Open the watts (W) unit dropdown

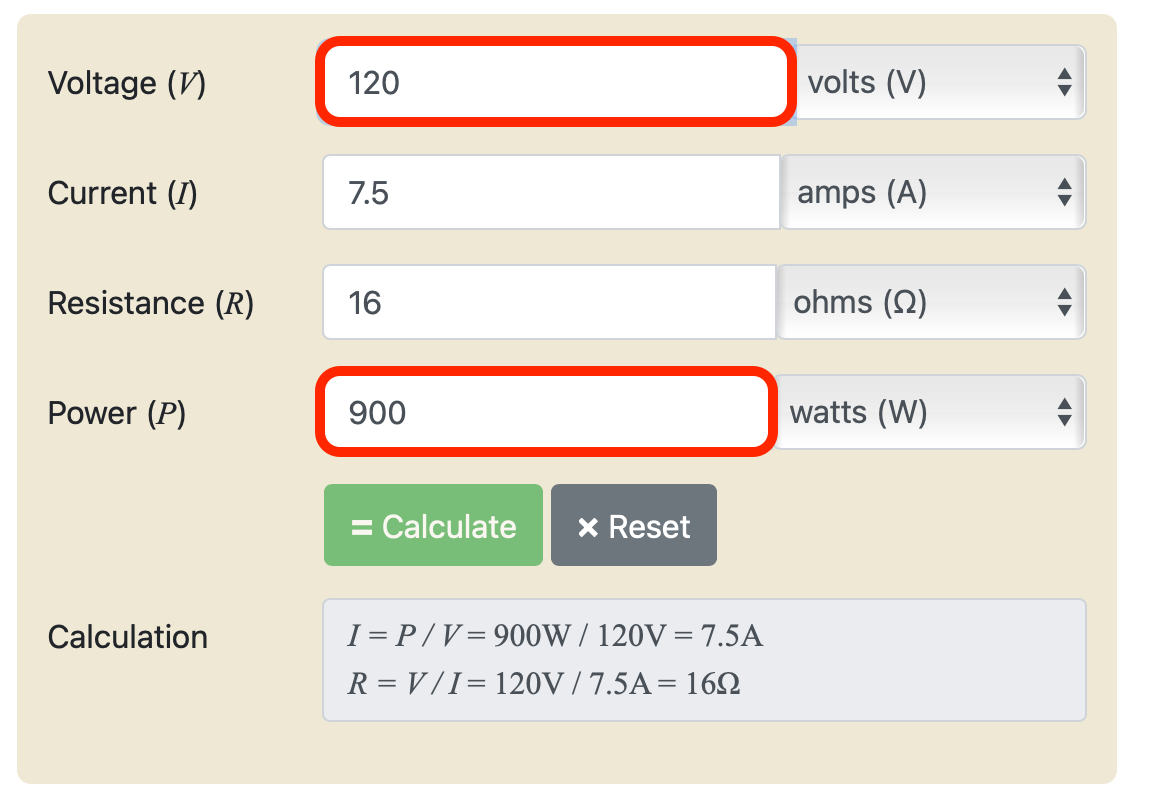pyautogui.click(x=928, y=412)
